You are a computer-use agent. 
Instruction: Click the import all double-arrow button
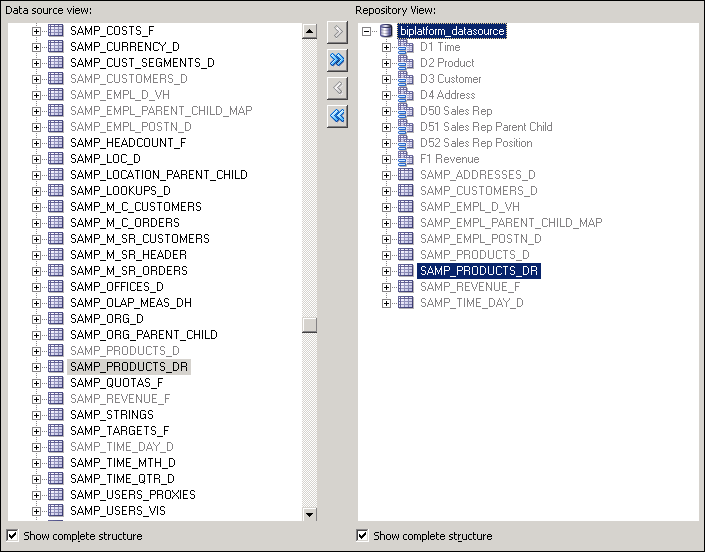(337, 60)
